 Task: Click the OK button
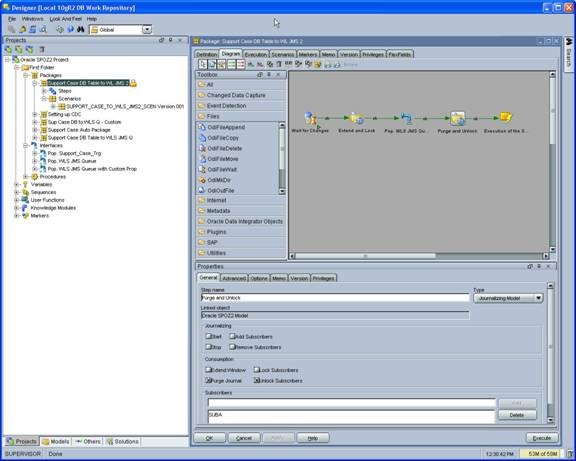point(209,438)
